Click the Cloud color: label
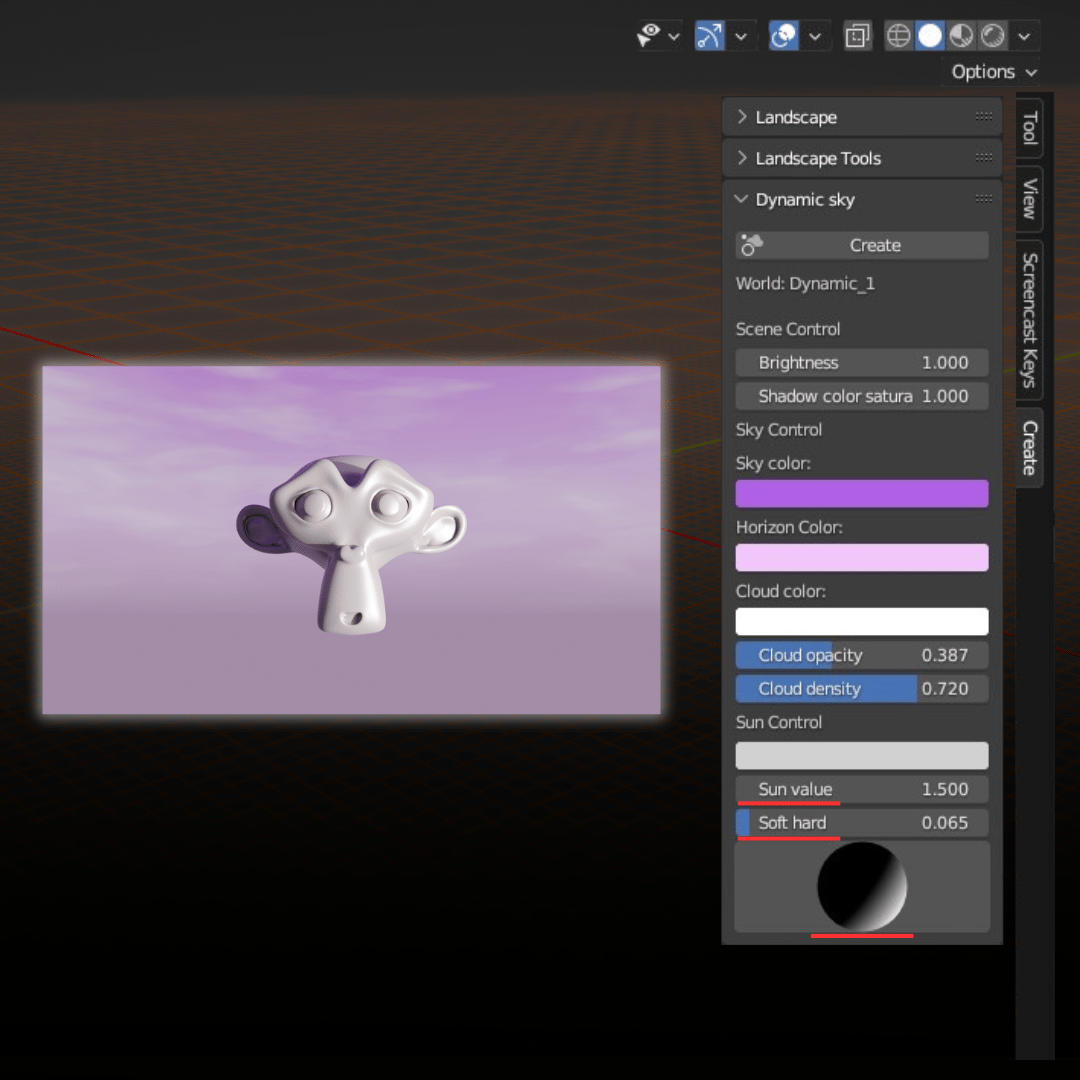The width and height of the screenshot is (1080, 1080). point(781,592)
